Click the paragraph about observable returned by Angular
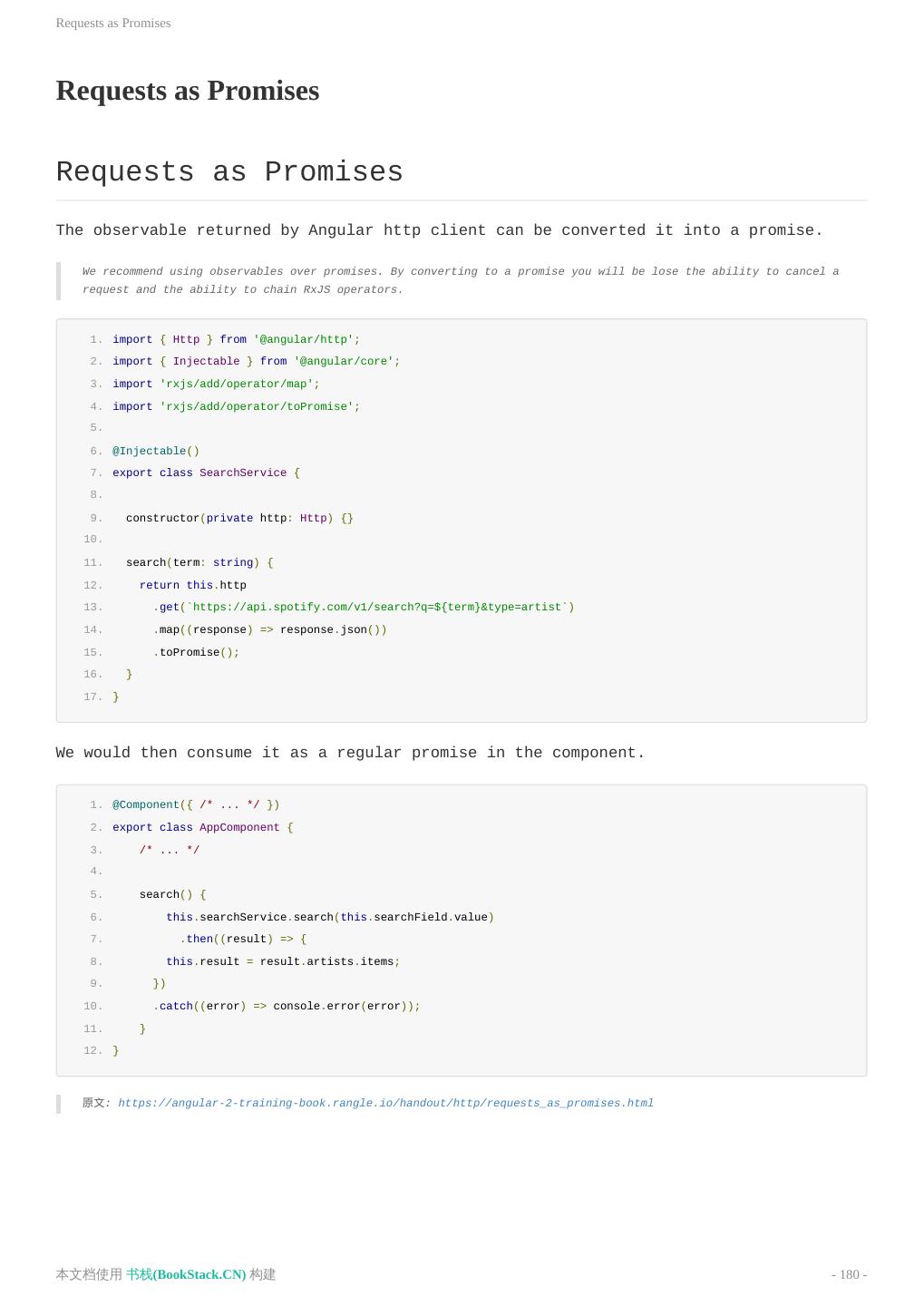 click(x=439, y=230)
